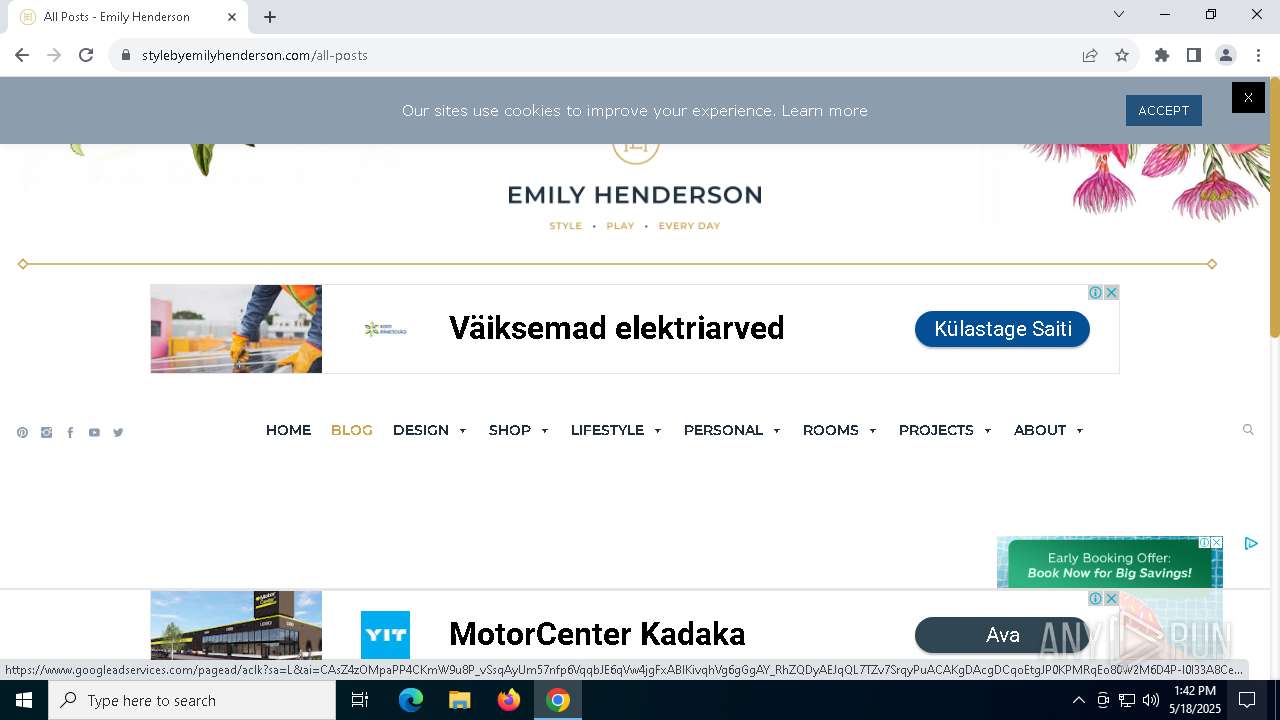
Task: Open Task View on the taskbar
Action: (x=360, y=700)
